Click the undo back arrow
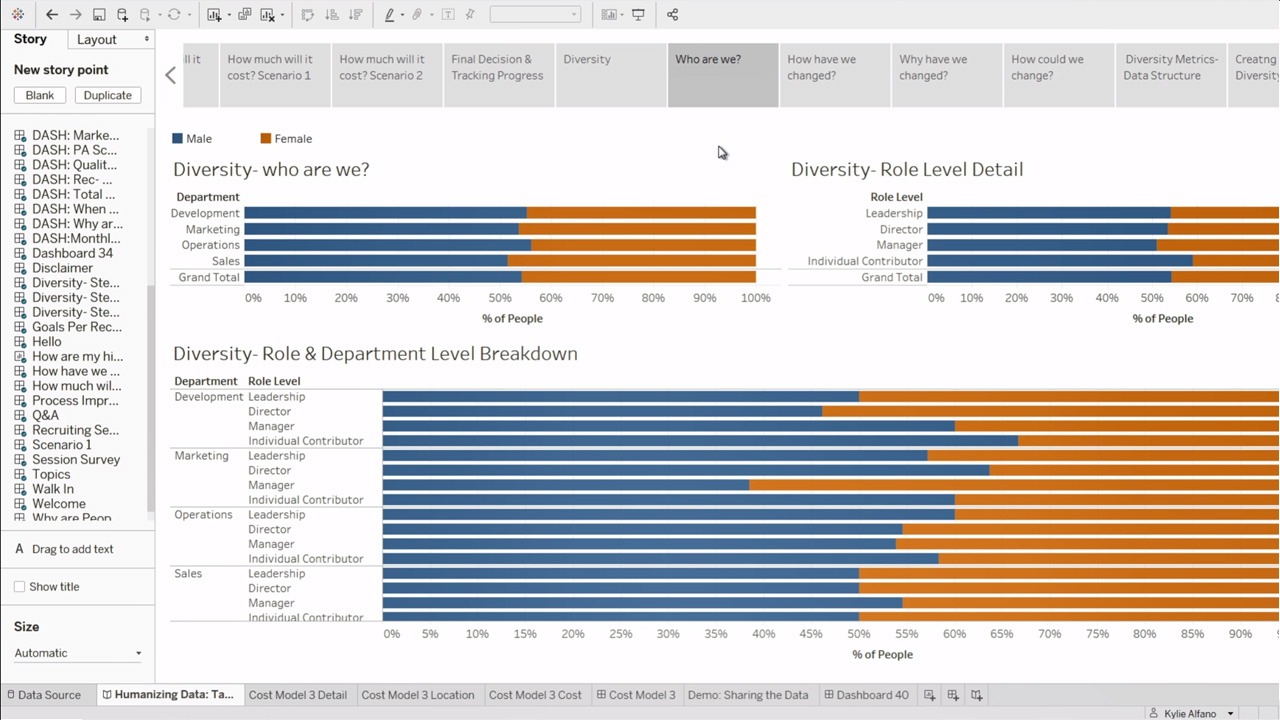Viewport: 1280px width, 720px height. (x=52, y=15)
